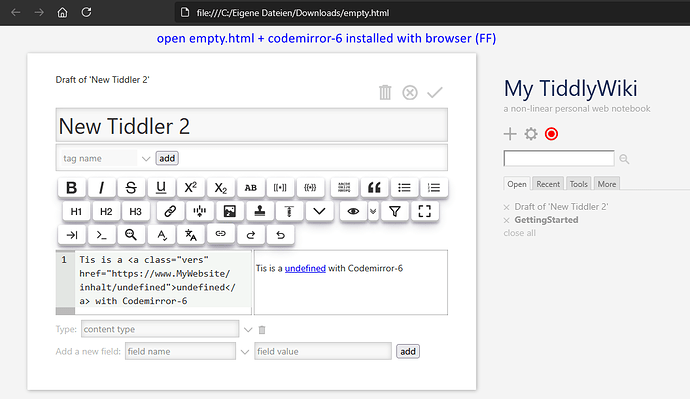Image resolution: width=690 pixels, height=399 pixels.
Task: Toggle preview pane with eye icon
Action: [x=353, y=212]
